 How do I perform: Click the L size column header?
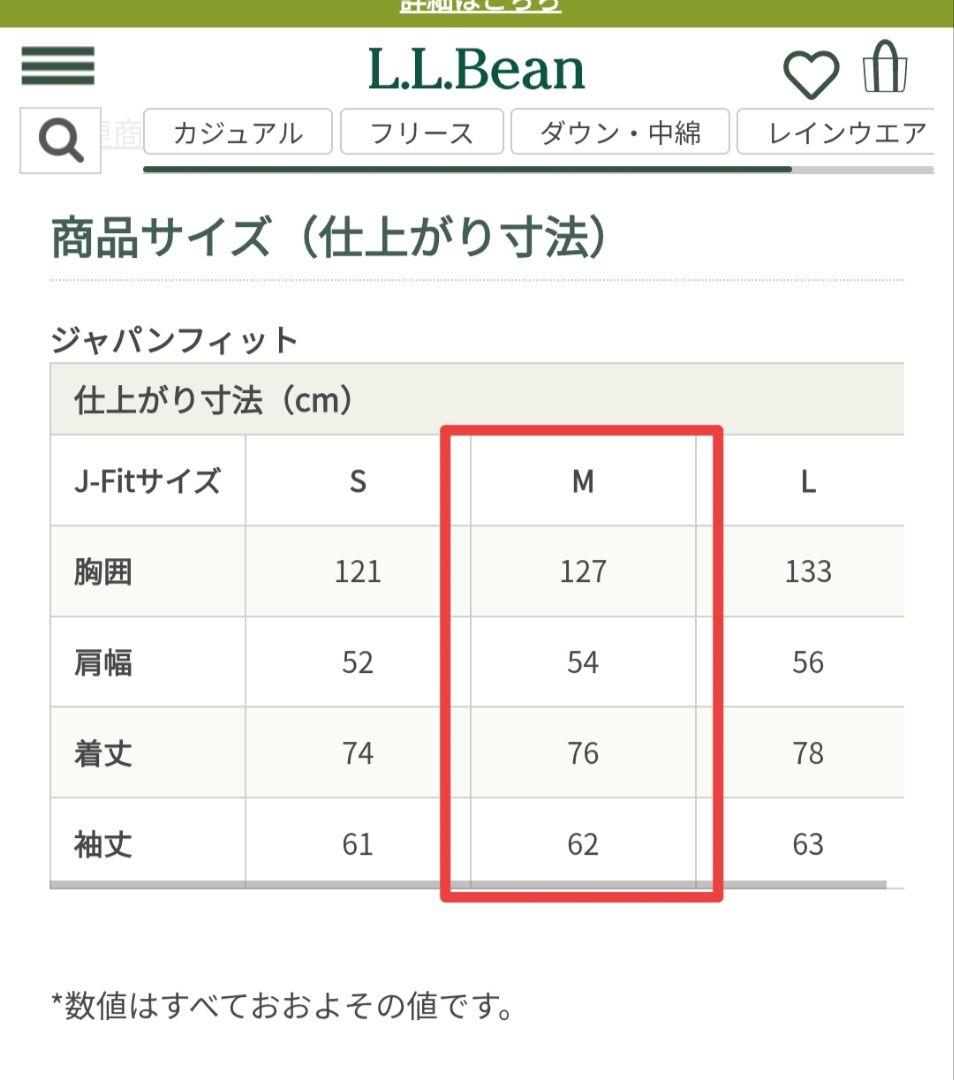coord(809,481)
